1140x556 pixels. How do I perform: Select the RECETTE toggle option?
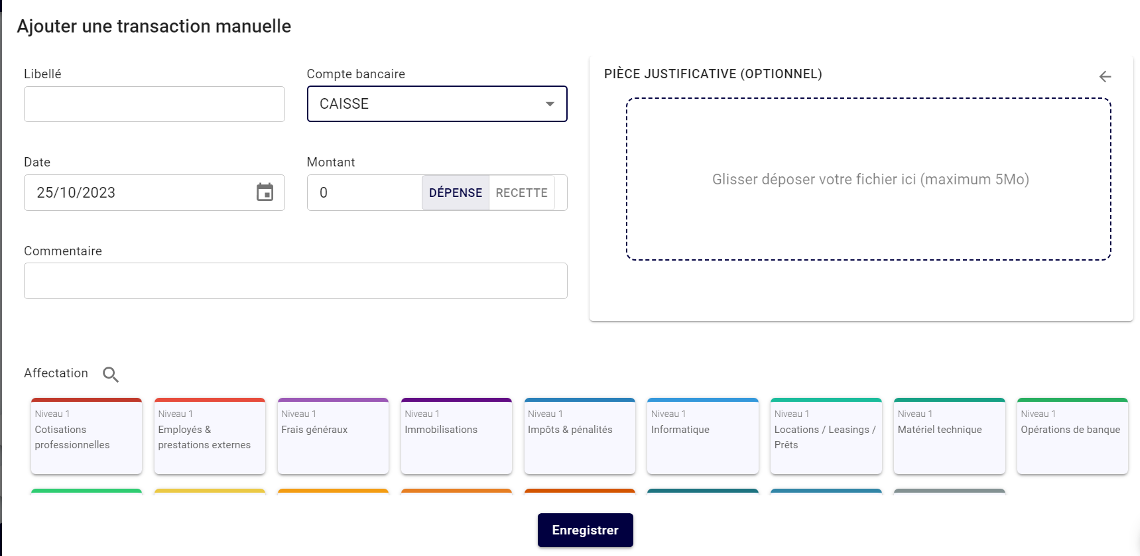click(x=522, y=193)
